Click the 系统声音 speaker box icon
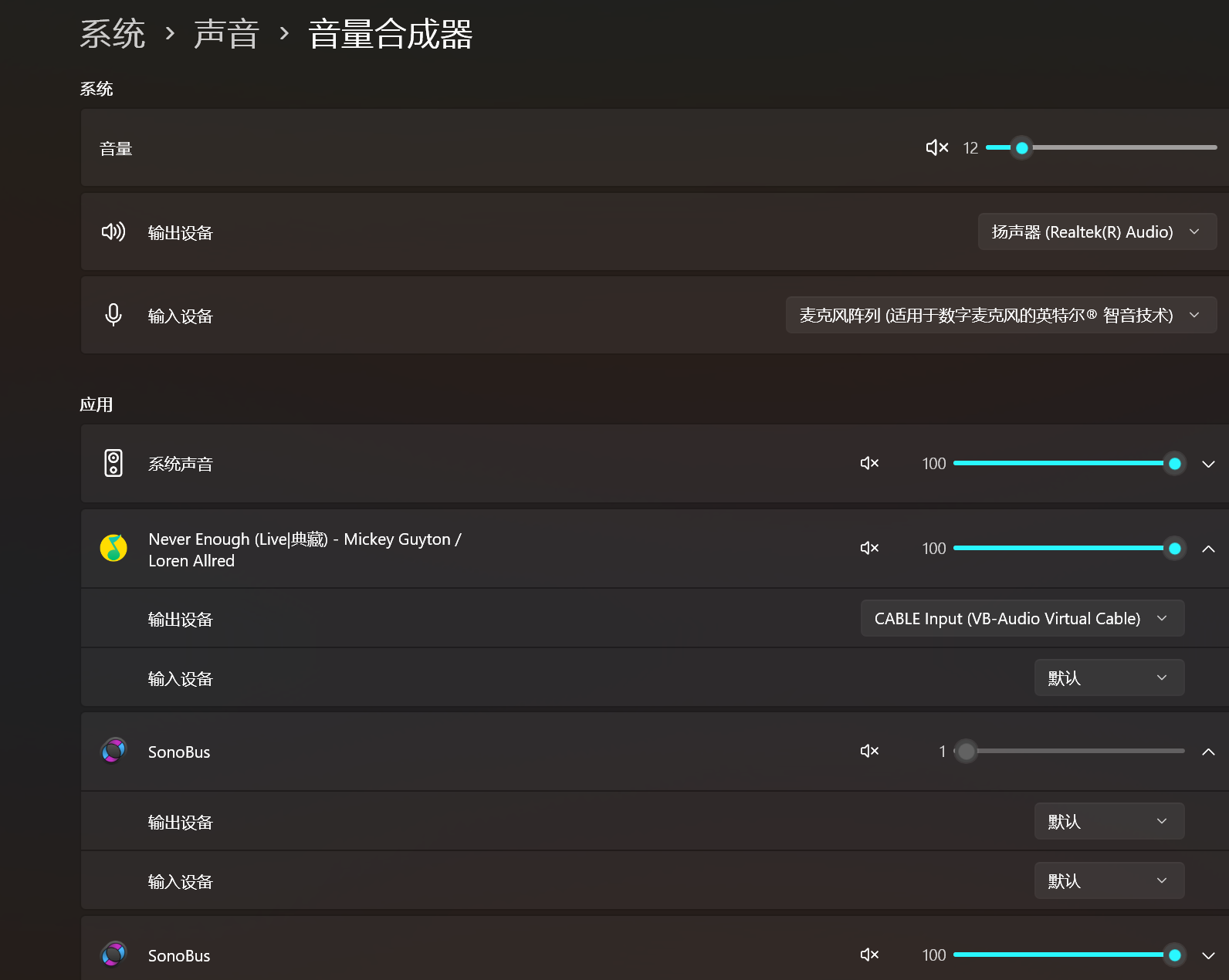Screen dimensions: 1229x980 113,463
